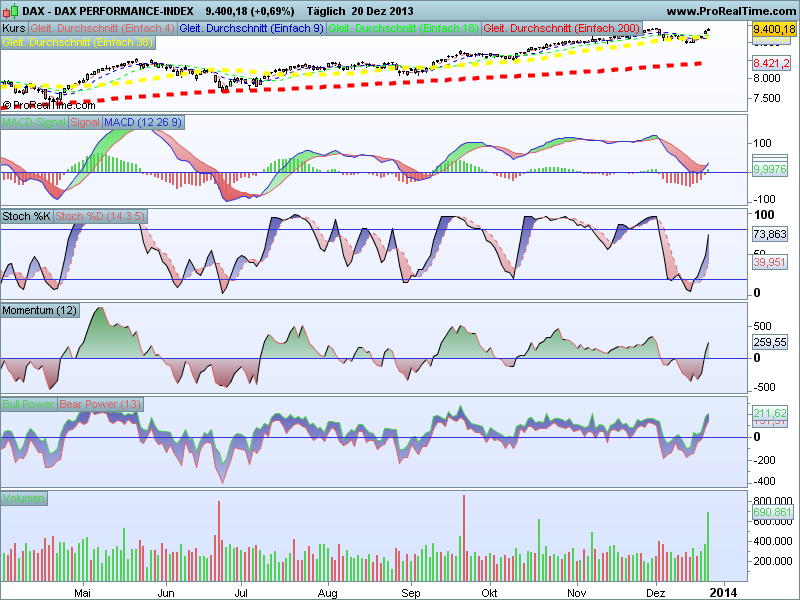The height and width of the screenshot is (600, 800).
Task: Click the Täglich timeframe text
Action: pos(324,11)
